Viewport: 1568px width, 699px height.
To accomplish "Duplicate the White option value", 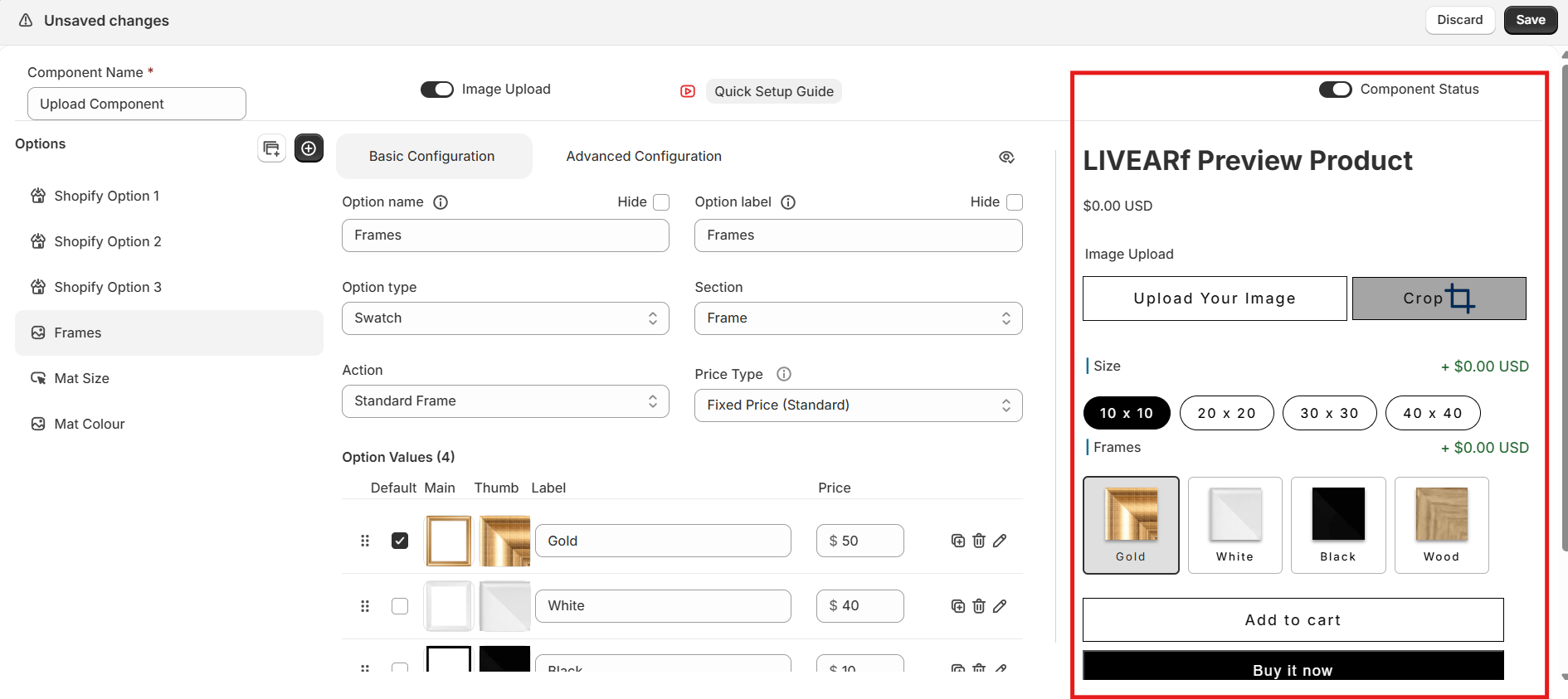I will (x=958, y=606).
